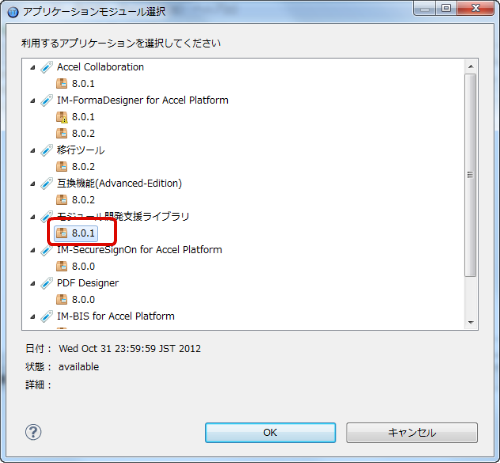Collapse the モジュール開発支援ライブラリ node
The width and height of the screenshot is (500, 463).
coord(33,217)
